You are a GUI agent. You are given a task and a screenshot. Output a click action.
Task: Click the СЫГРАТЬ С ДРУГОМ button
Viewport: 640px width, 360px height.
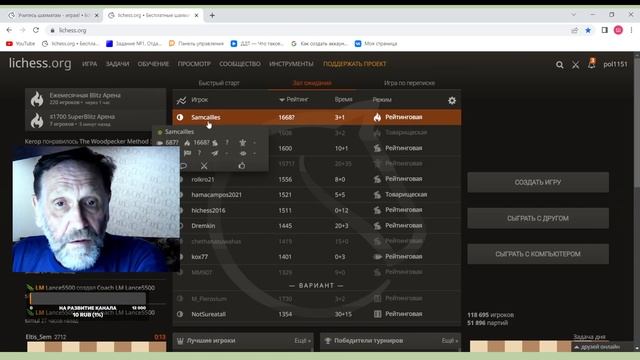tap(538, 218)
